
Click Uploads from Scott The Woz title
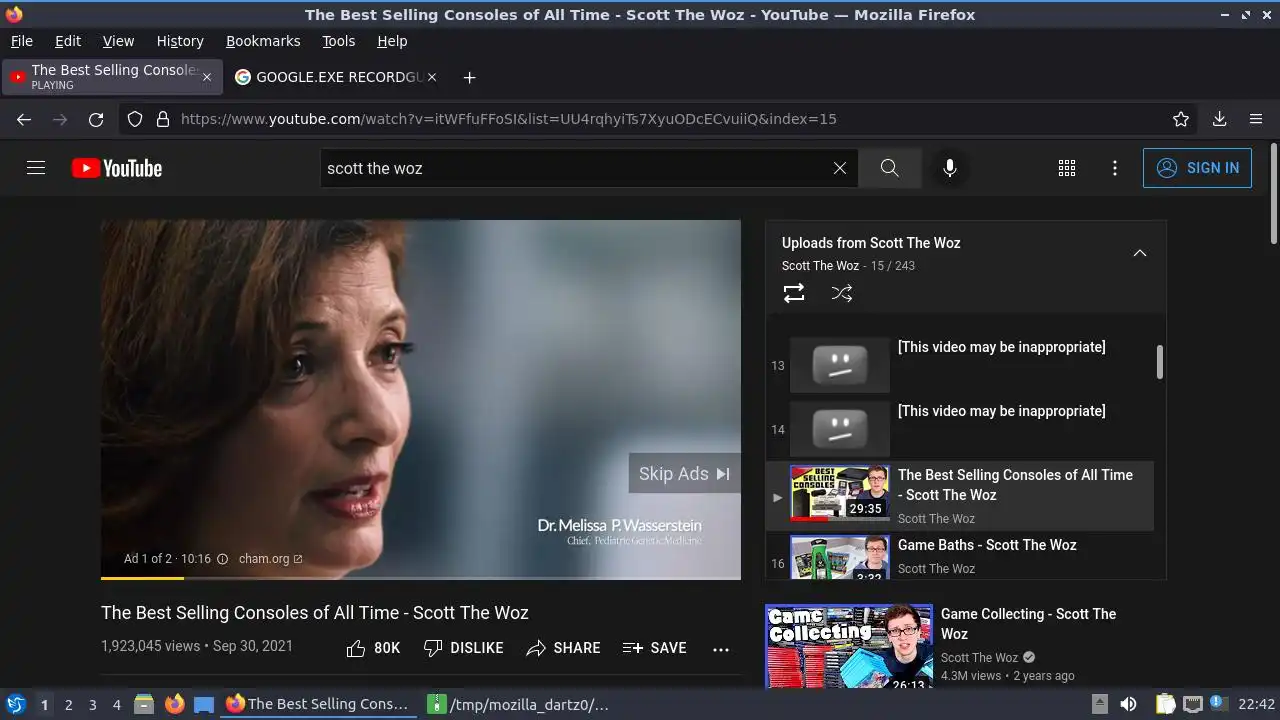tap(871, 243)
